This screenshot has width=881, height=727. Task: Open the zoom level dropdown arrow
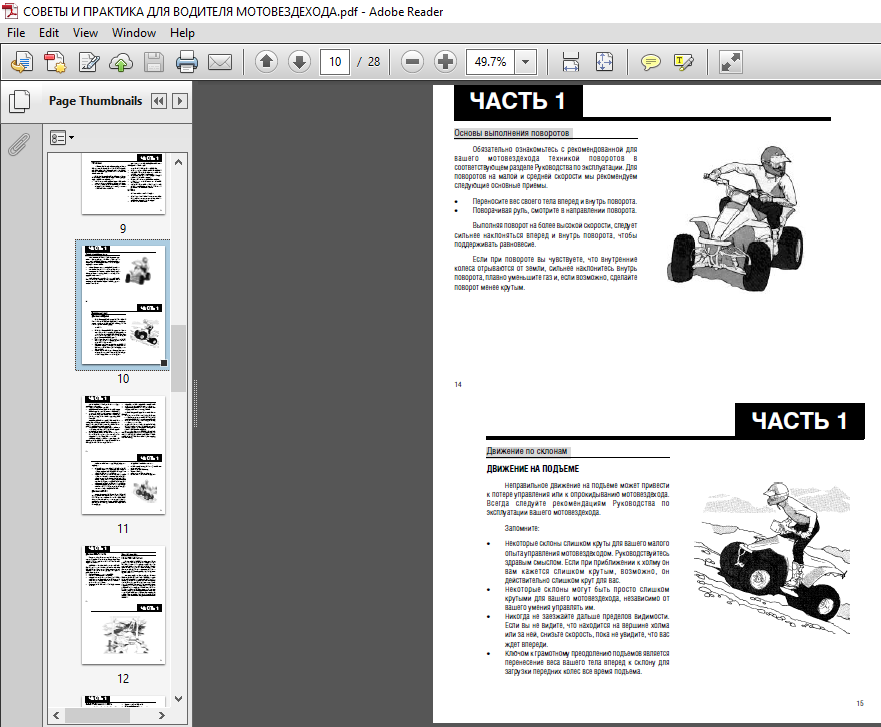525,62
